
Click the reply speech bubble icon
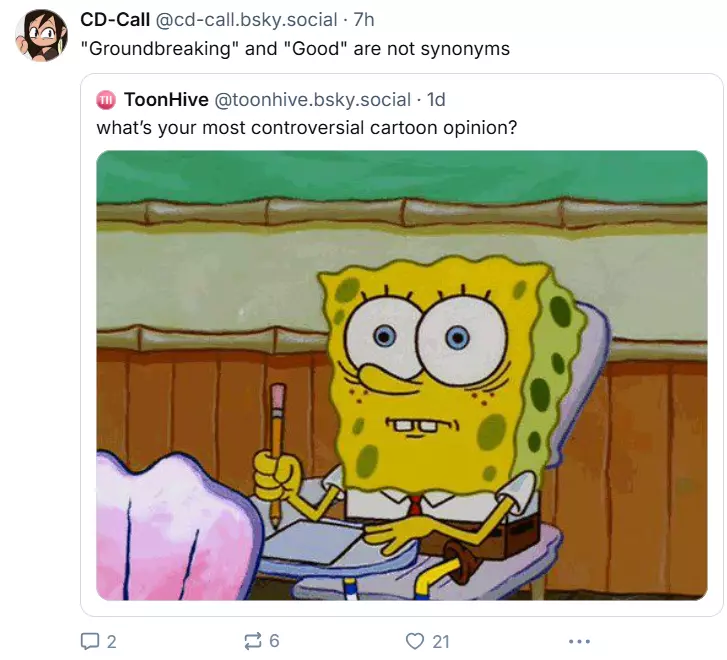pyautogui.click(x=90, y=641)
